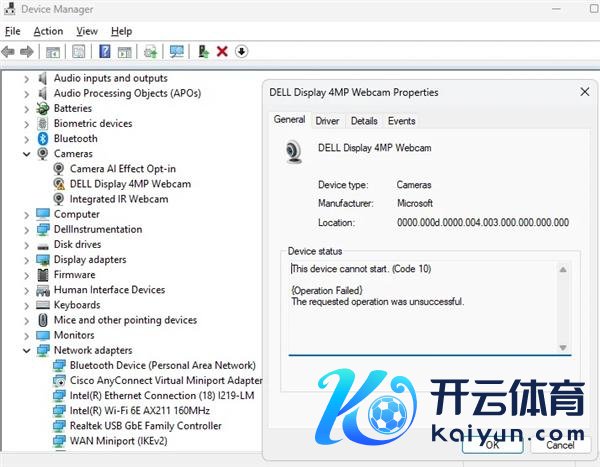Open the Details tab
This screenshot has width=600, height=467.
[x=364, y=121]
